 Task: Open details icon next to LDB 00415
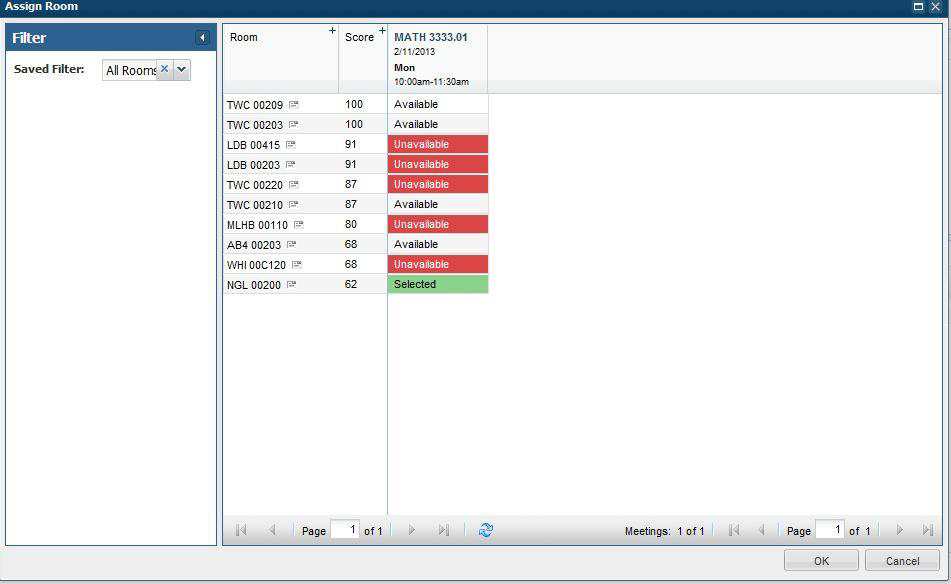coord(291,145)
